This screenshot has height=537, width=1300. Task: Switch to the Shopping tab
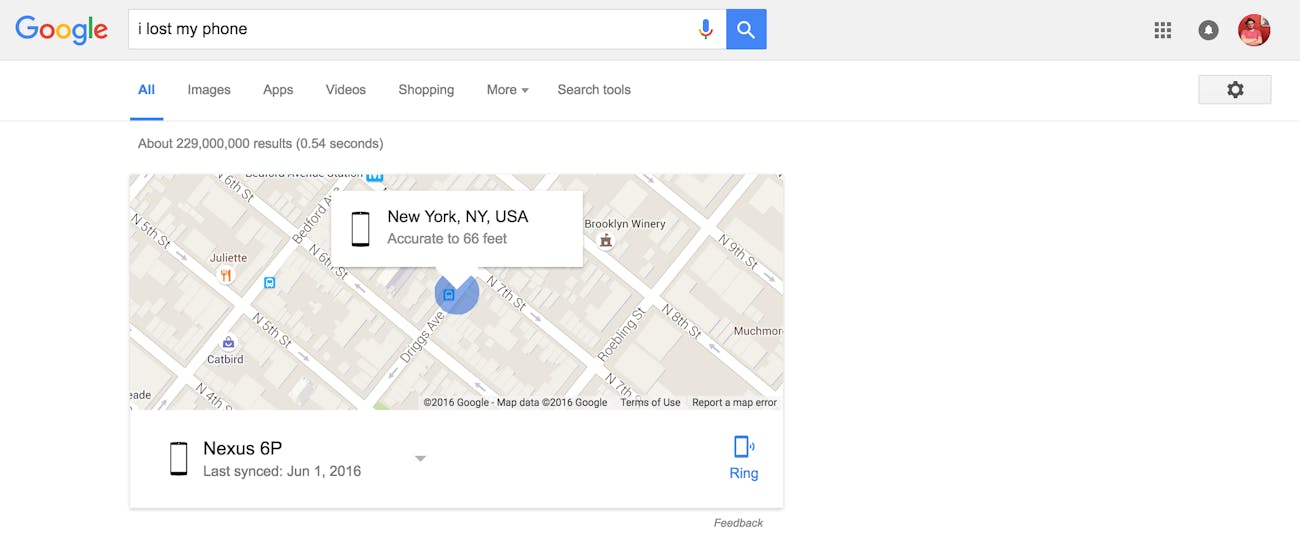tap(426, 90)
